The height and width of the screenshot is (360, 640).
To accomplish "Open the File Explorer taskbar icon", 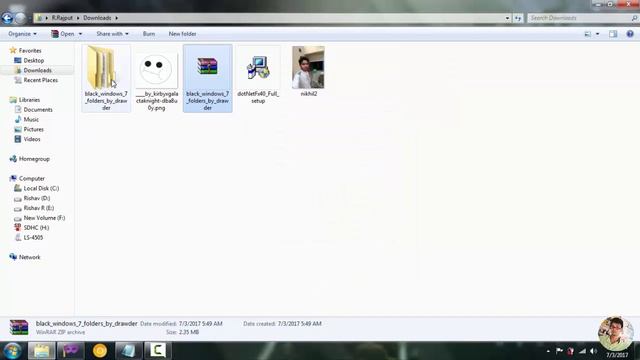I will (42, 351).
